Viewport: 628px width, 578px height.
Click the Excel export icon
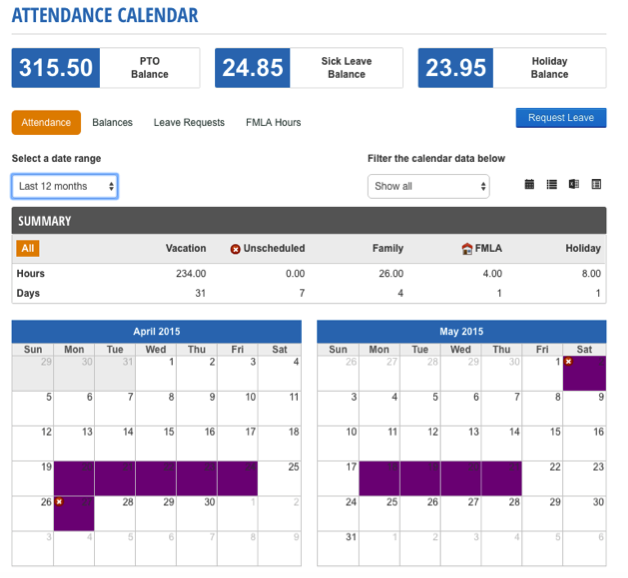[573, 185]
